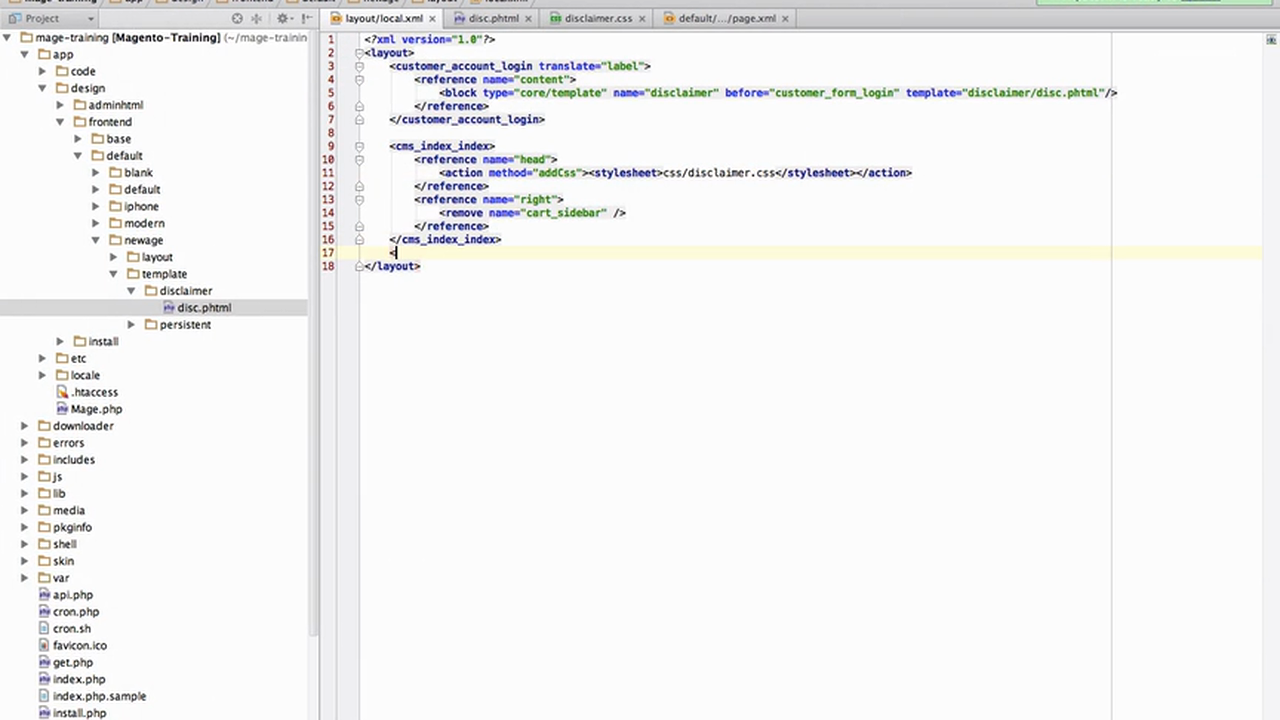
Task: Expand the install folder in app
Action: coord(60,341)
